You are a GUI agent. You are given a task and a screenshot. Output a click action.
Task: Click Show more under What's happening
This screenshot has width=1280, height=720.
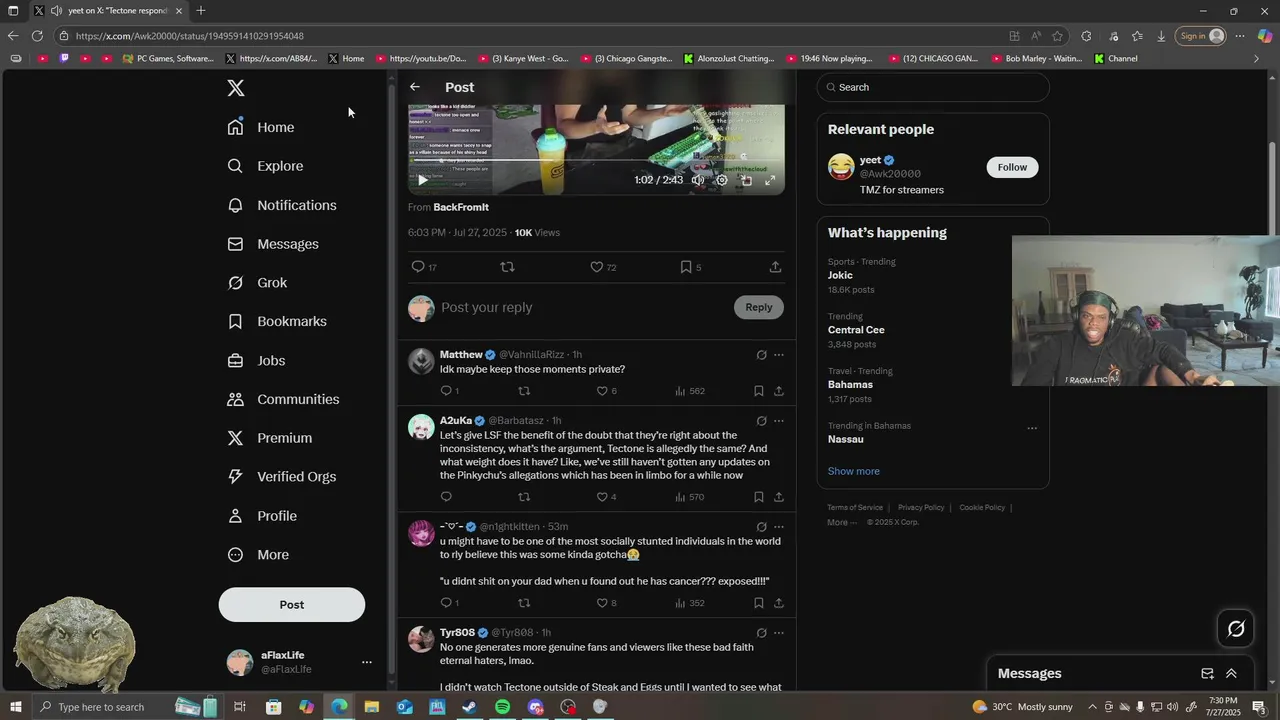(x=853, y=471)
